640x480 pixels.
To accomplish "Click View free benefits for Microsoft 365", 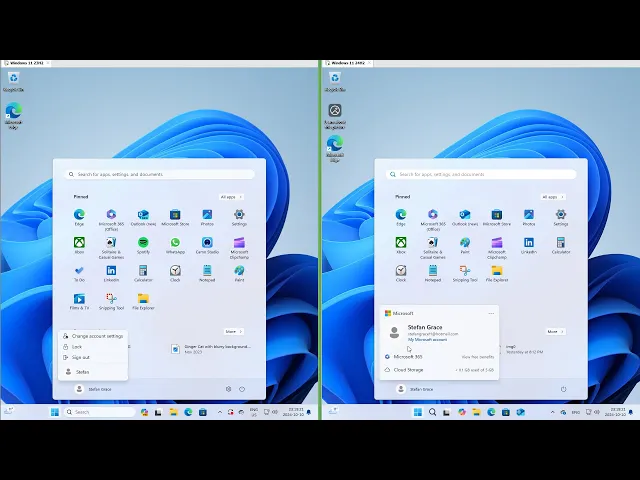I will click(478, 357).
